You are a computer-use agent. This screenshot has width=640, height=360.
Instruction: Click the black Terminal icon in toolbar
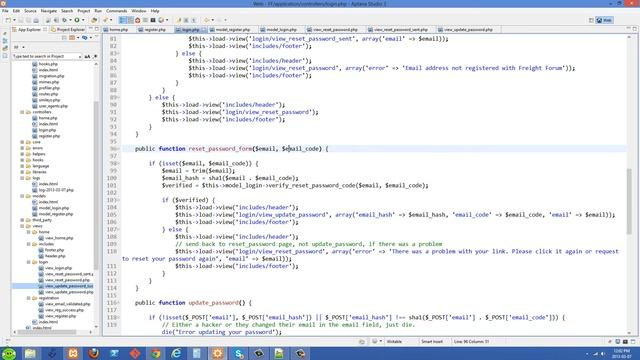[153, 20]
